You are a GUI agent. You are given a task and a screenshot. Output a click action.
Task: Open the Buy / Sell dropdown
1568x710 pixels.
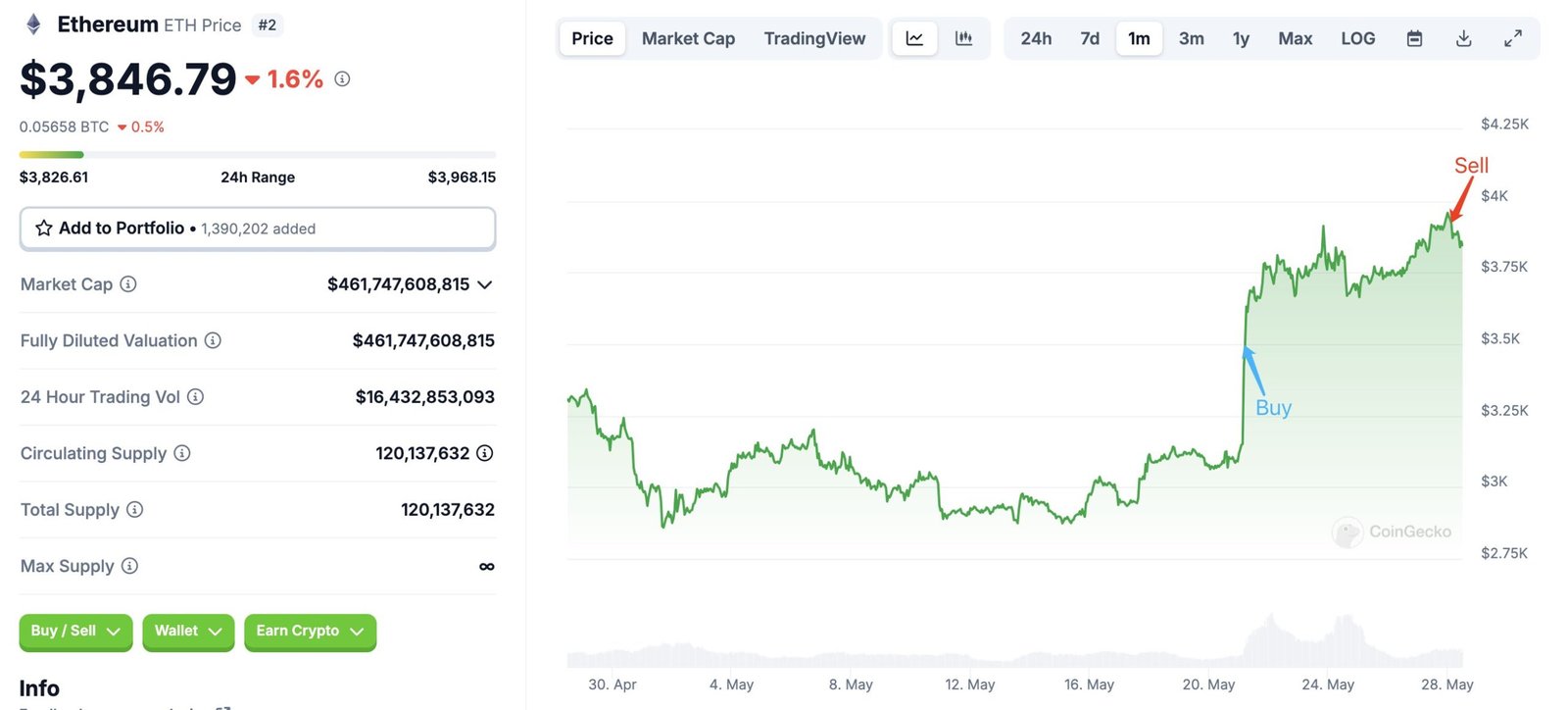tap(75, 632)
